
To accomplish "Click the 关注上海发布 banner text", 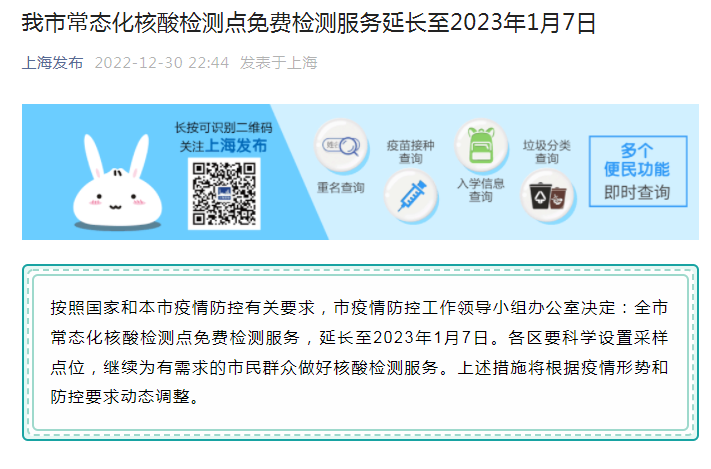I will 223,146.
